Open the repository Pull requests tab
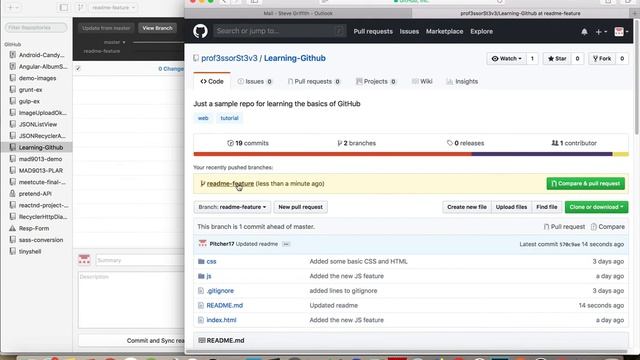Image resolution: width=640 pixels, height=360 pixels. (x=313, y=82)
